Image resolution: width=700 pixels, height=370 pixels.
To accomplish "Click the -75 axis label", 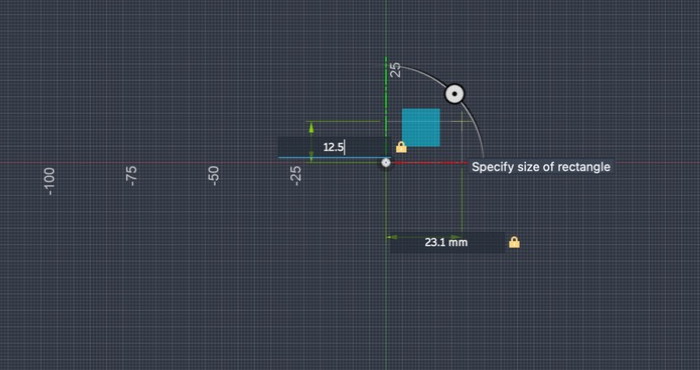I will (x=132, y=176).
